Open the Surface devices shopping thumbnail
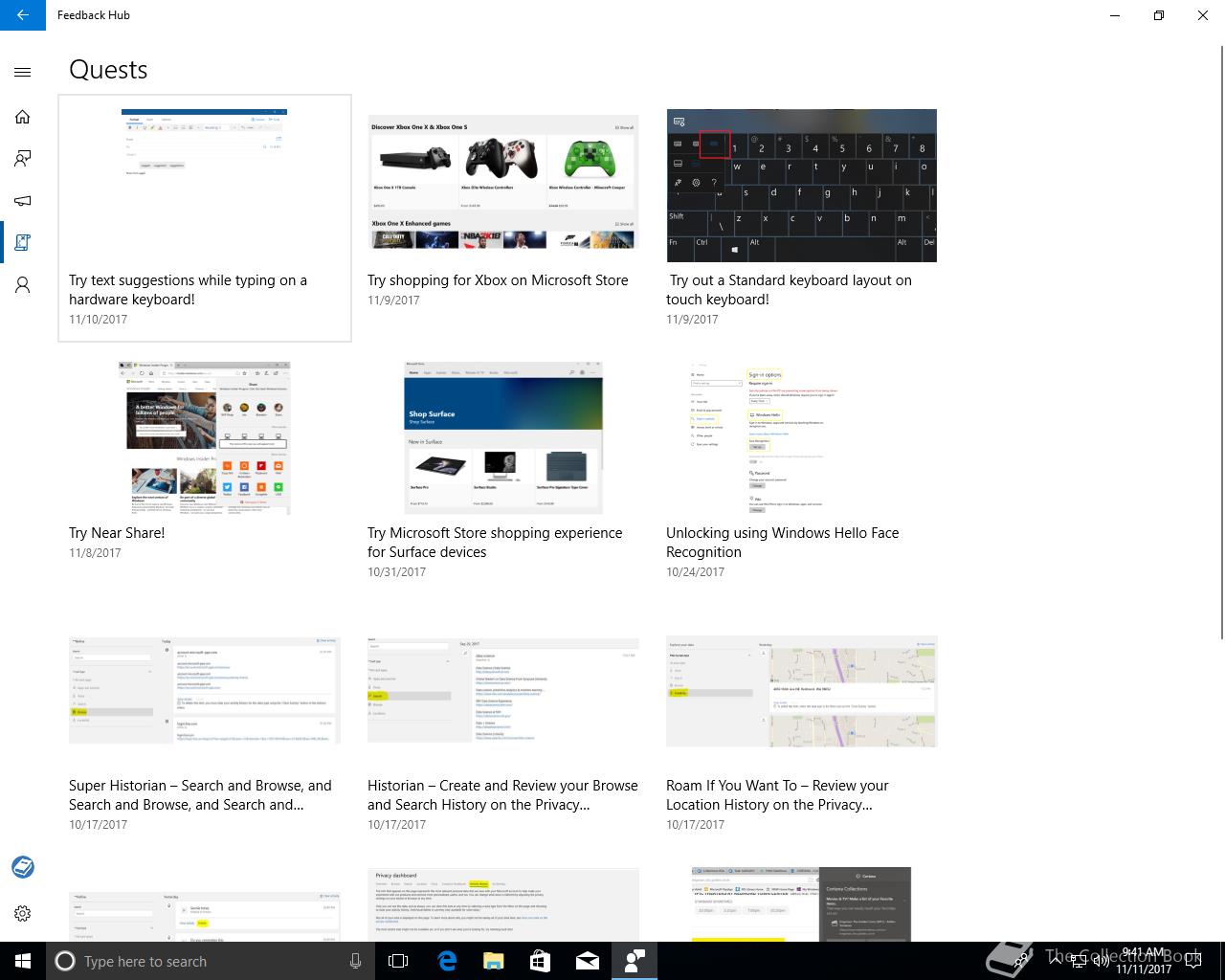The width and height of the screenshot is (1225, 980). coord(502,438)
